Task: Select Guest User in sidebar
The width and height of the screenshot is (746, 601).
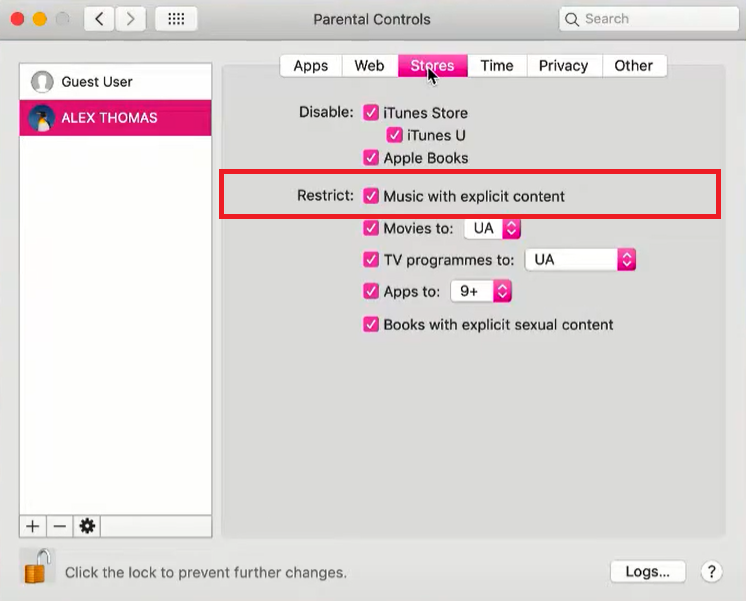Action: pyautogui.click(x=116, y=82)
